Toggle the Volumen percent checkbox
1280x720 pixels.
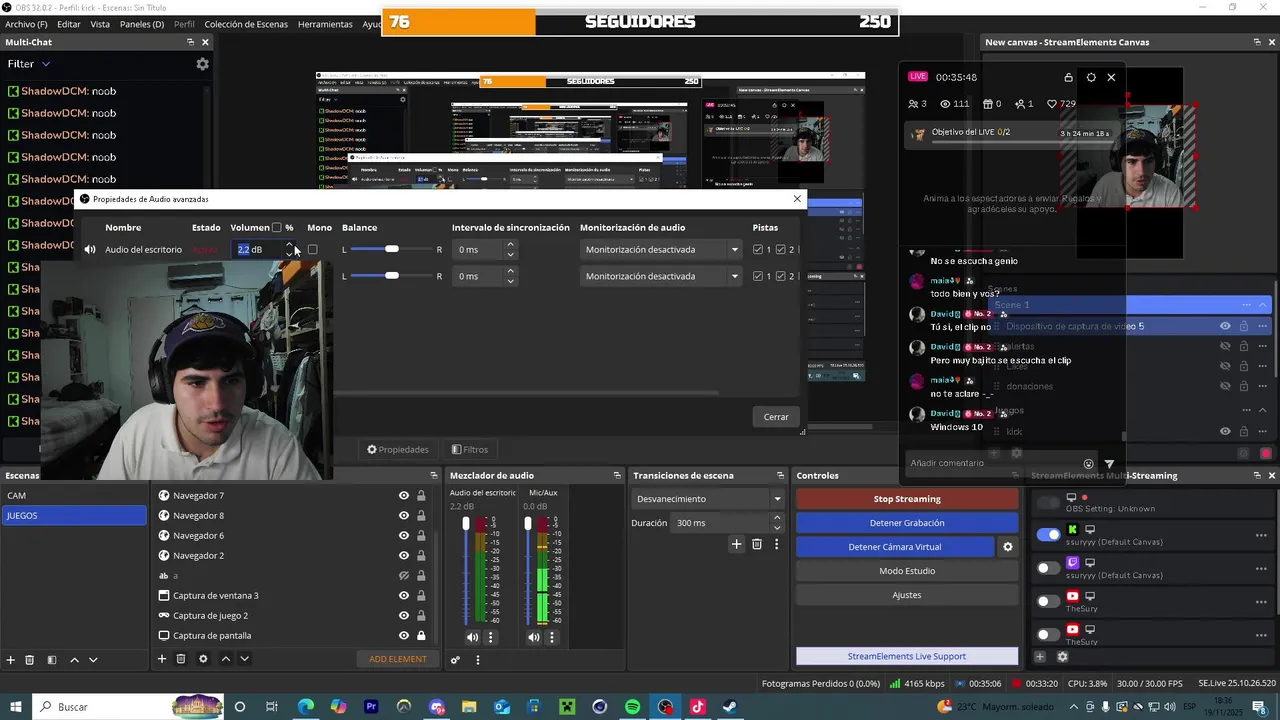tap(277, 228)
